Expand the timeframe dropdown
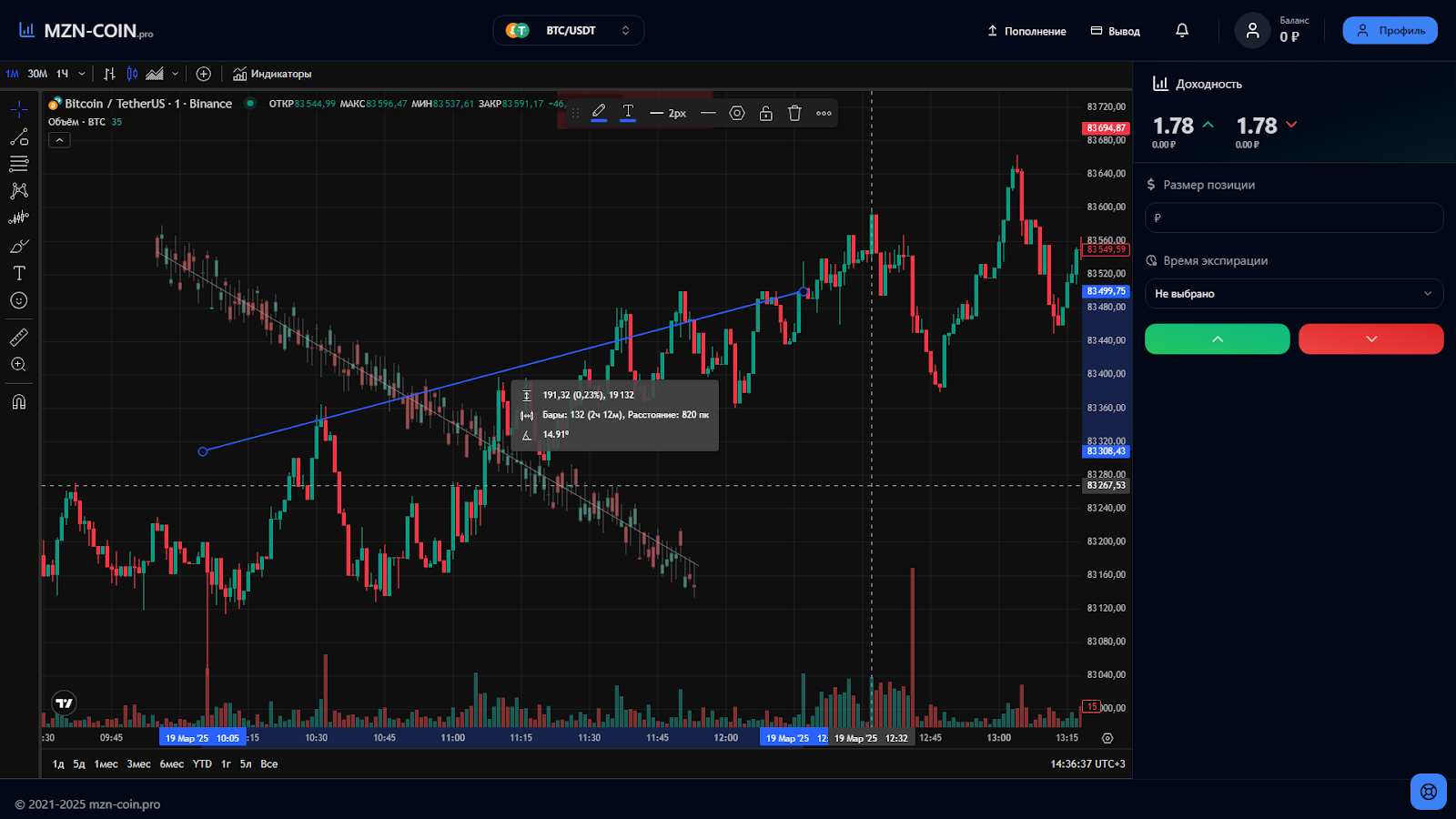 point(82,74)
